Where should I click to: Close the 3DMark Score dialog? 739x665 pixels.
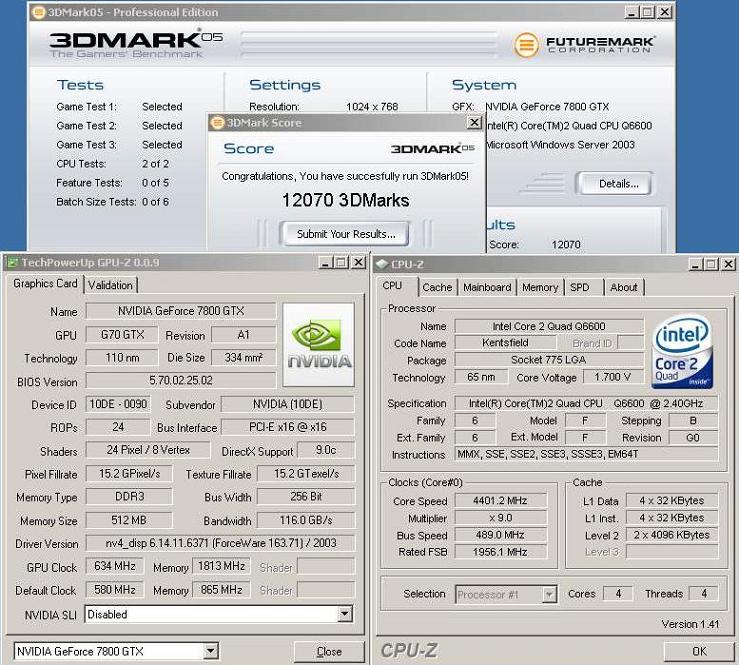point(474,123)
